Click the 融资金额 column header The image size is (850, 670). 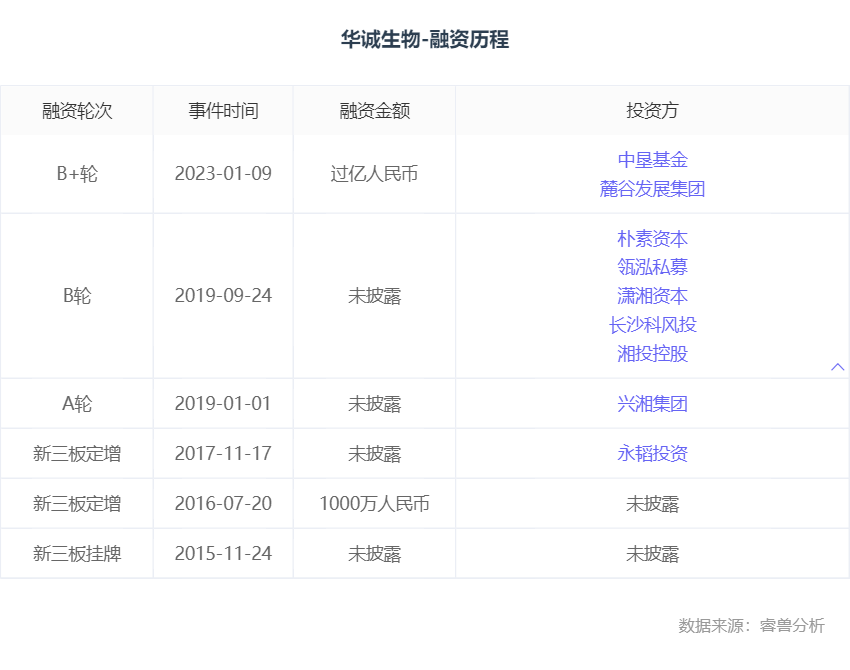tap(375, 111)
